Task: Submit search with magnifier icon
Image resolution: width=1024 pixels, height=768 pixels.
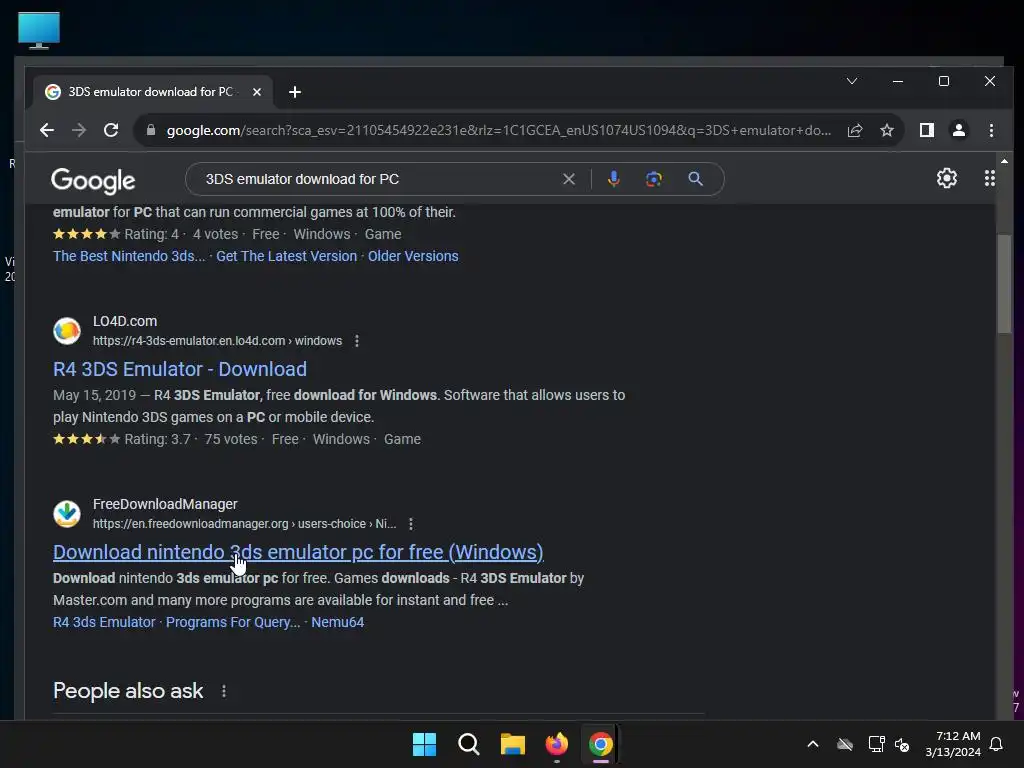Action: (x=696, y=179)
